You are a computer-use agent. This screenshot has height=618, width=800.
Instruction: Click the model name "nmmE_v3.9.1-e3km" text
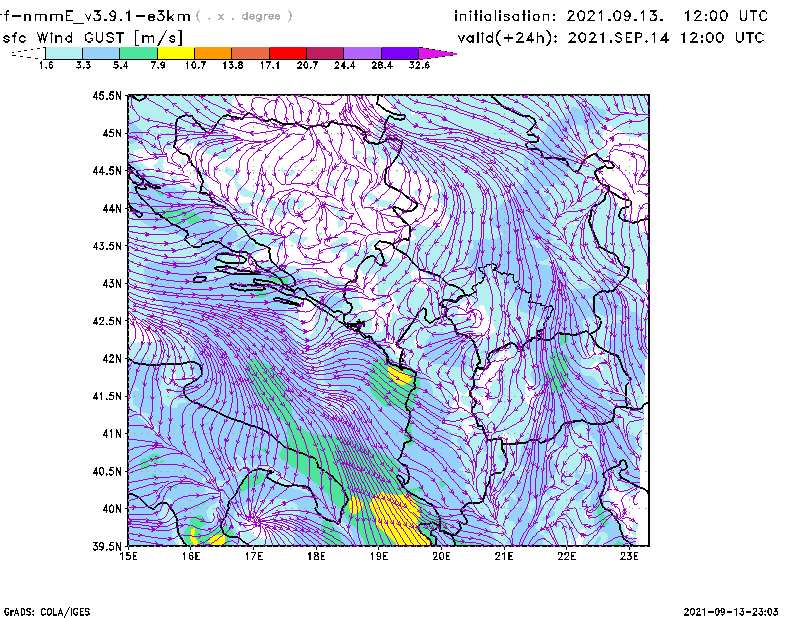coord(107,16)
